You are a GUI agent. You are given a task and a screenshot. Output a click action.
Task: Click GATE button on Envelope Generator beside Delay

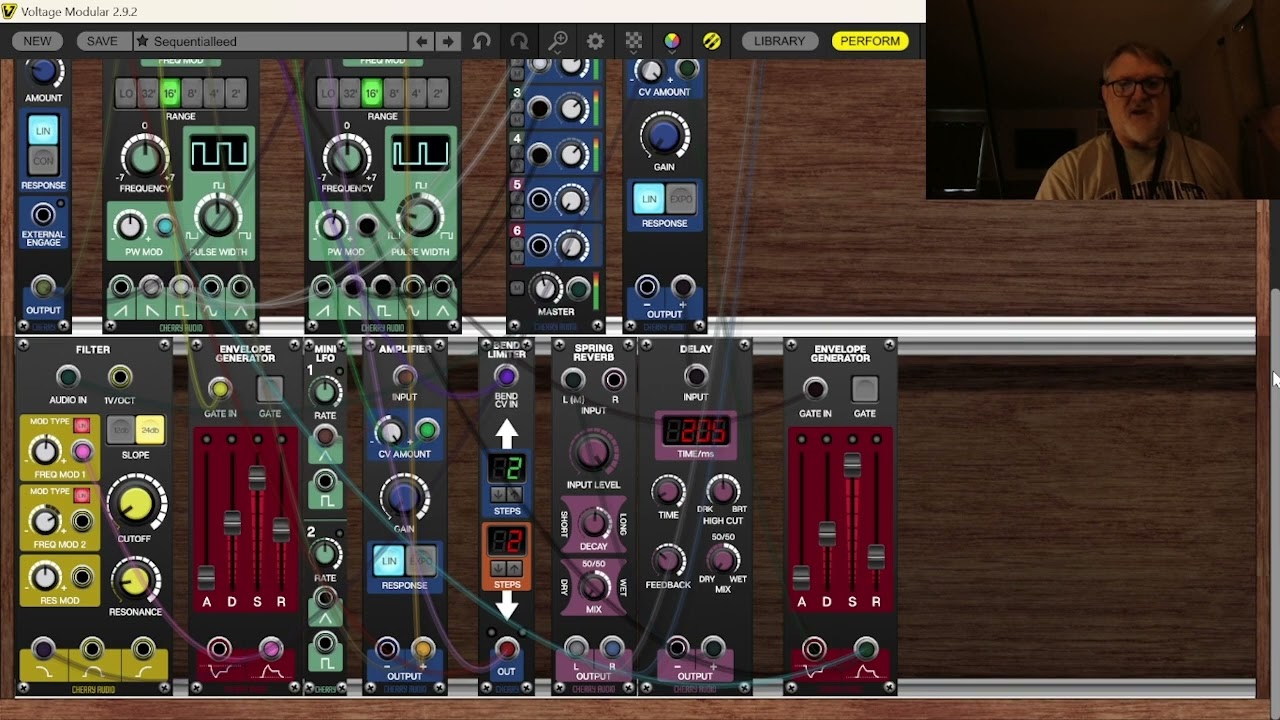coord(864,389)
